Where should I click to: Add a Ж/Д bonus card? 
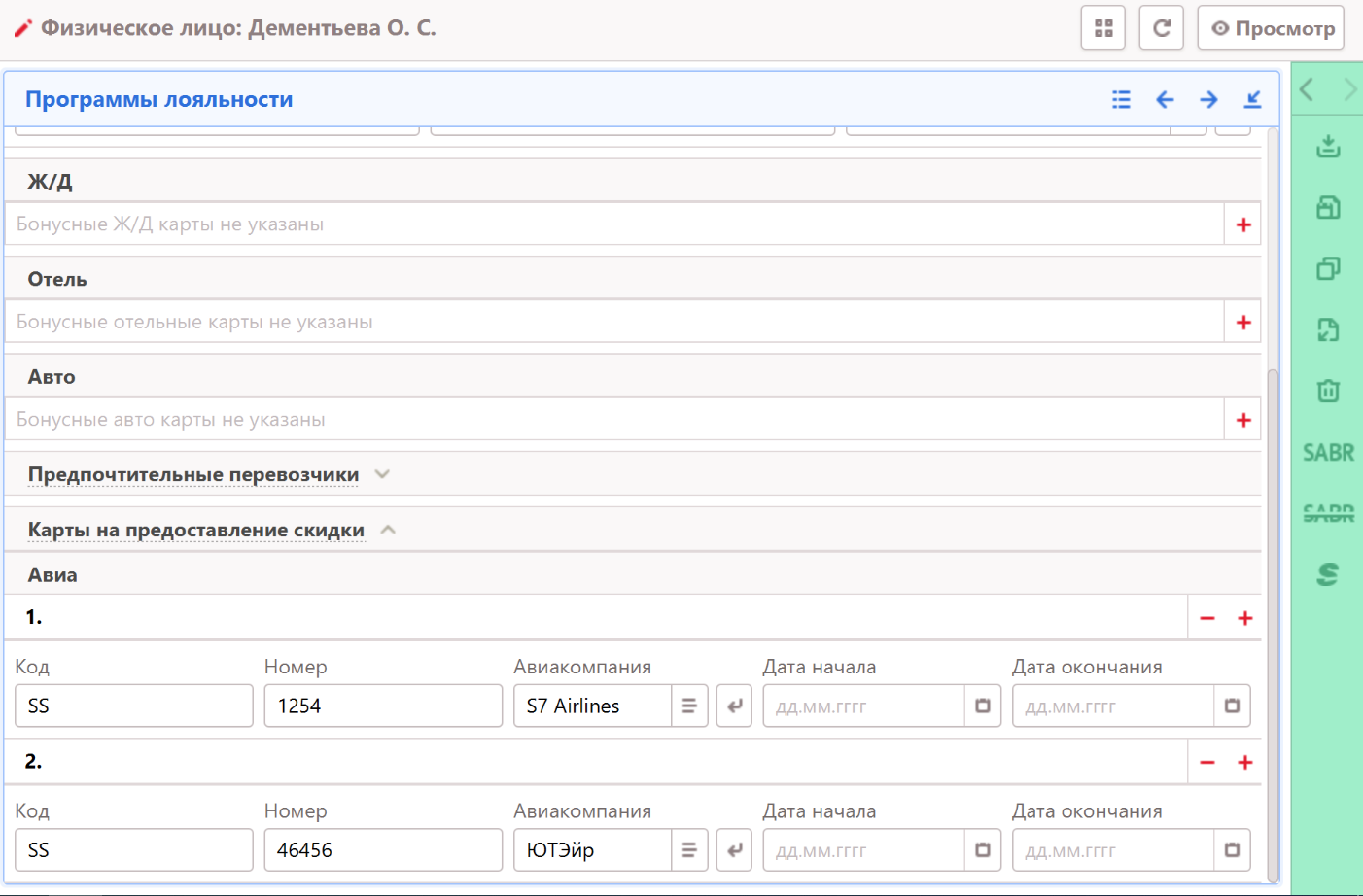(x=1242, y=224)
